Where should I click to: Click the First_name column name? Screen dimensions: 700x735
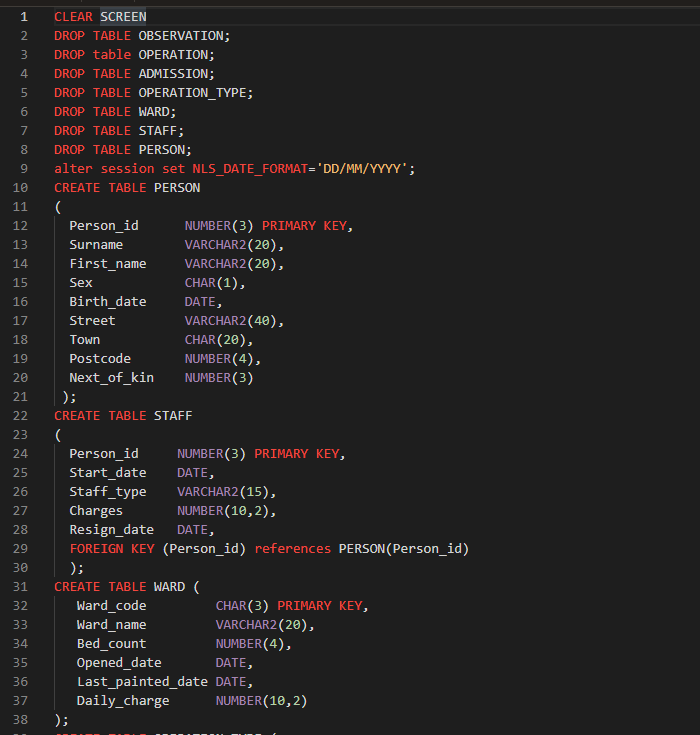(108, 264)
